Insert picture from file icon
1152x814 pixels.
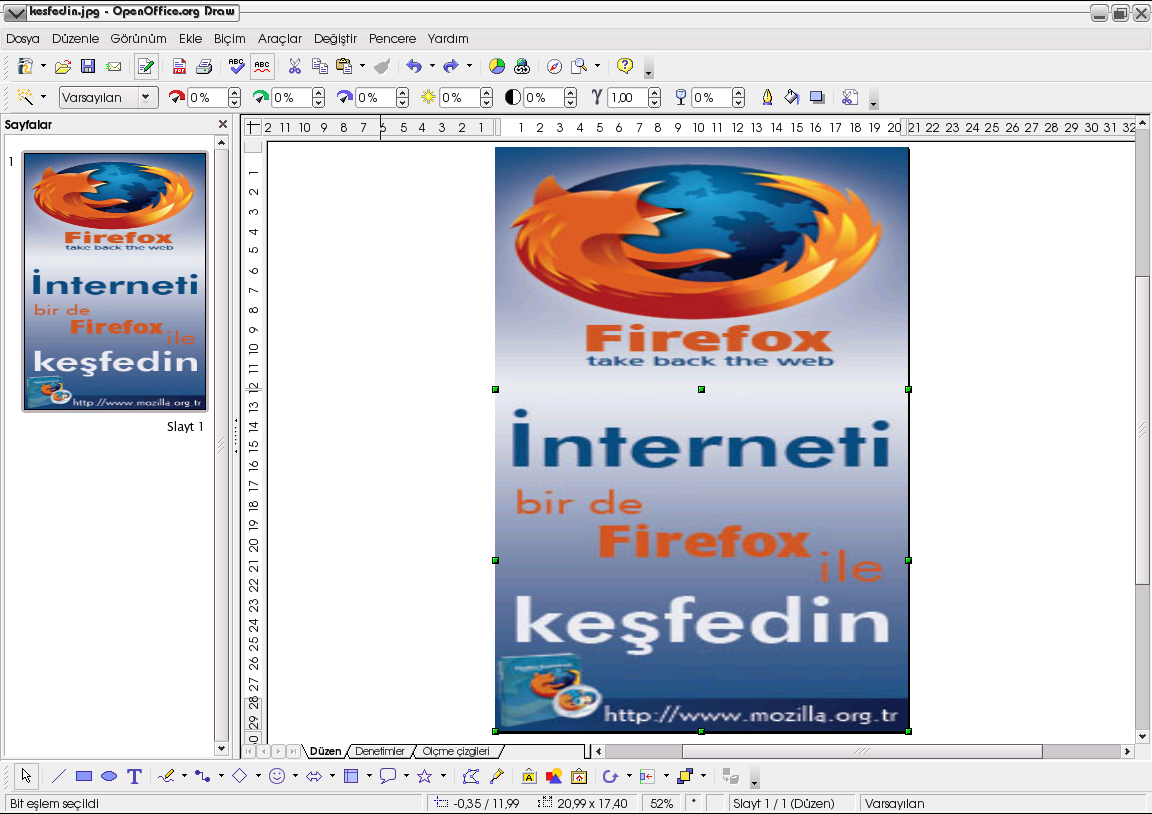pyautogui.click(x=554, y=776)
